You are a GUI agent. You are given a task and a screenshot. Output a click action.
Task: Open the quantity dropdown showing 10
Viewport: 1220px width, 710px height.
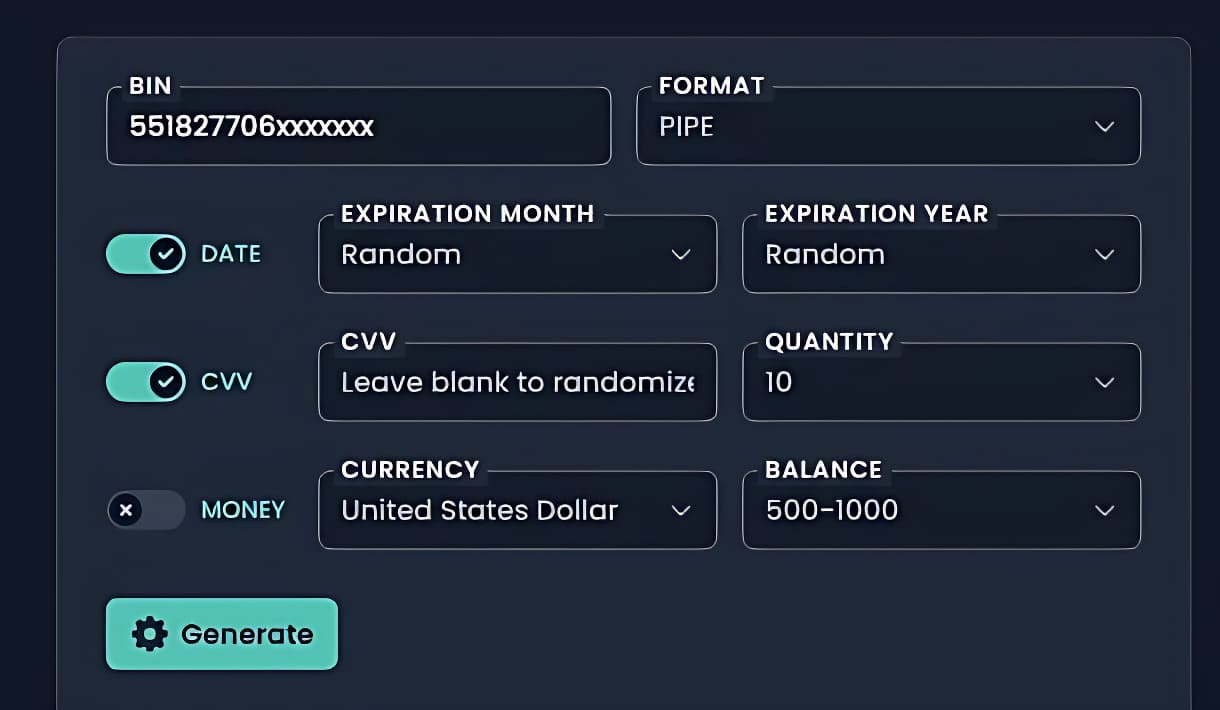[920, 383]
